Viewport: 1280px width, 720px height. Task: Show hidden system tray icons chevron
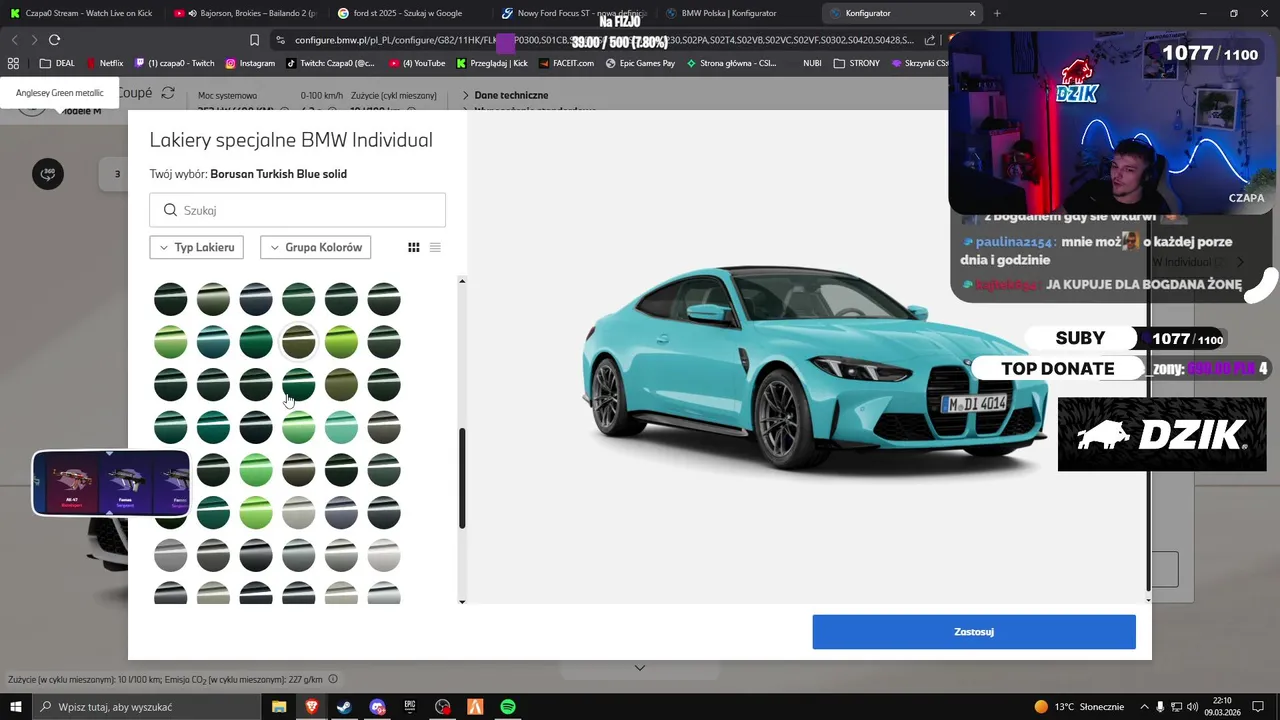tap(1144, 707)
